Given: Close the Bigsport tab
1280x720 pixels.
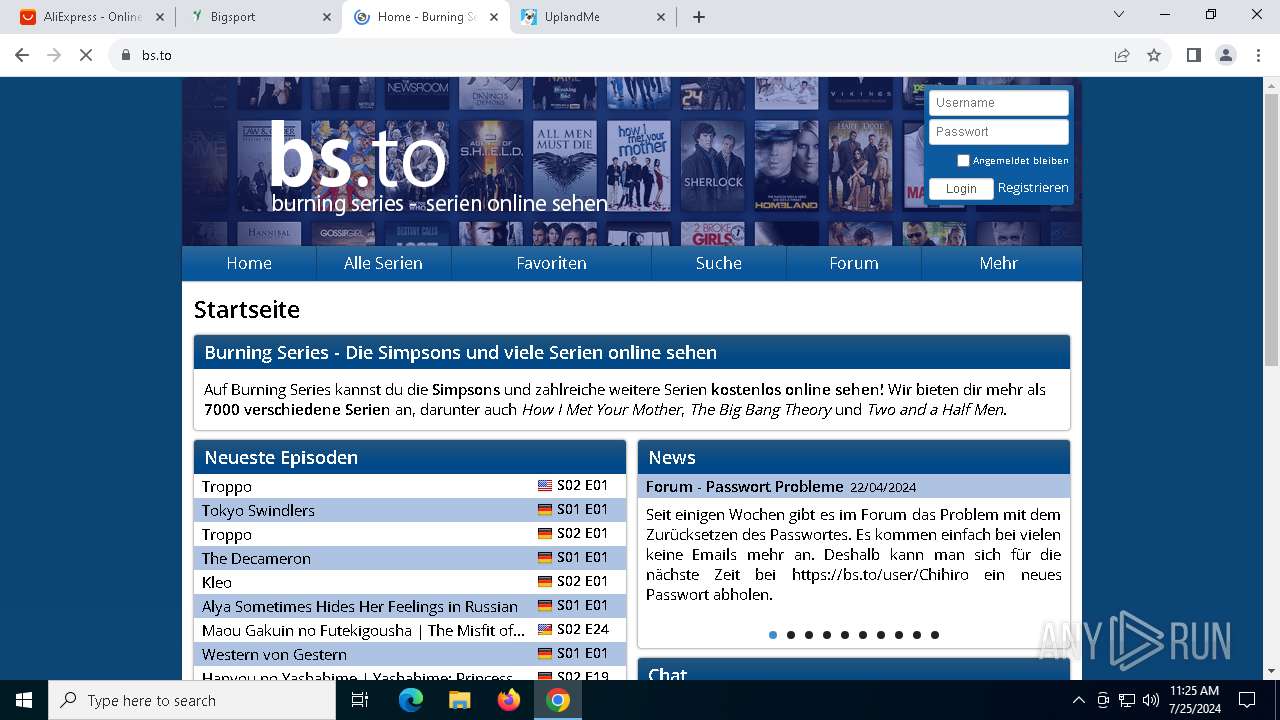Looking at the screenshot, I should tap(327, 16).
